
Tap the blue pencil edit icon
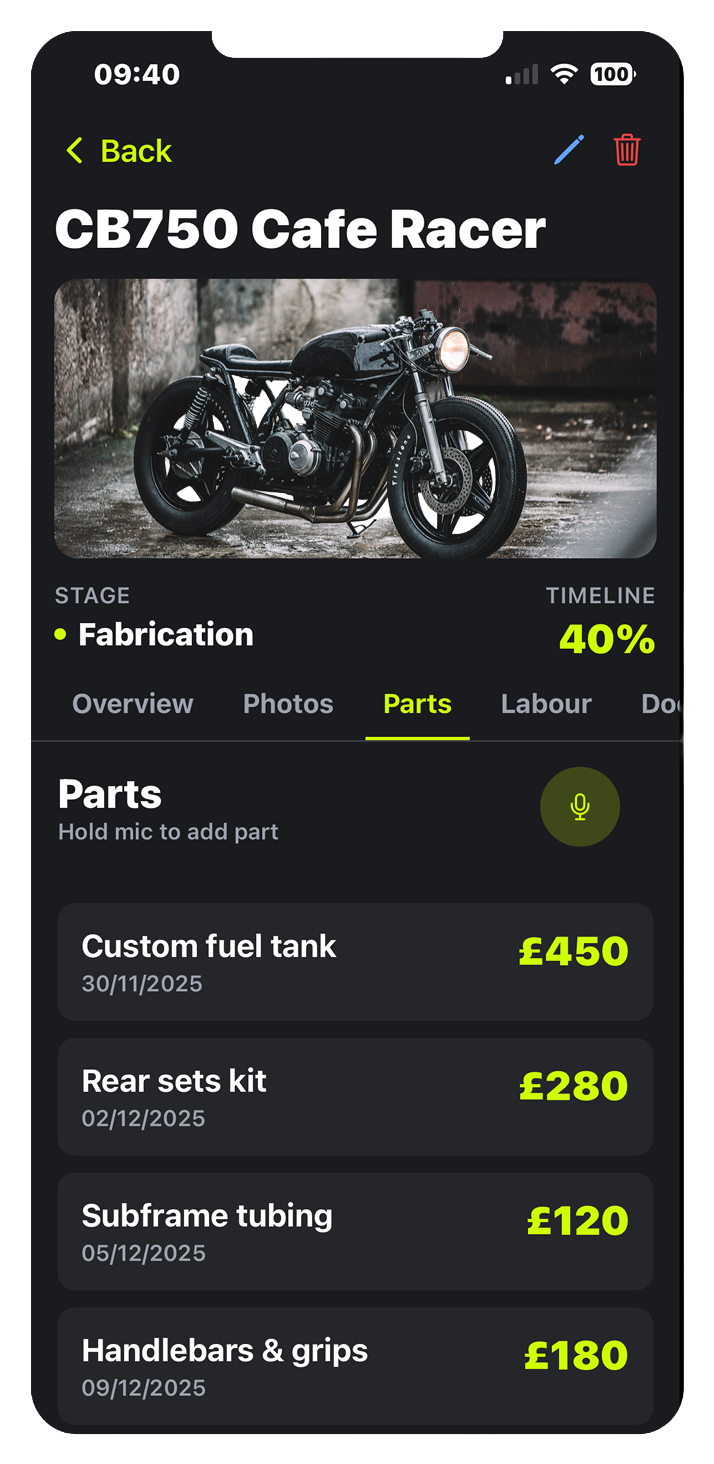(569, 151)
